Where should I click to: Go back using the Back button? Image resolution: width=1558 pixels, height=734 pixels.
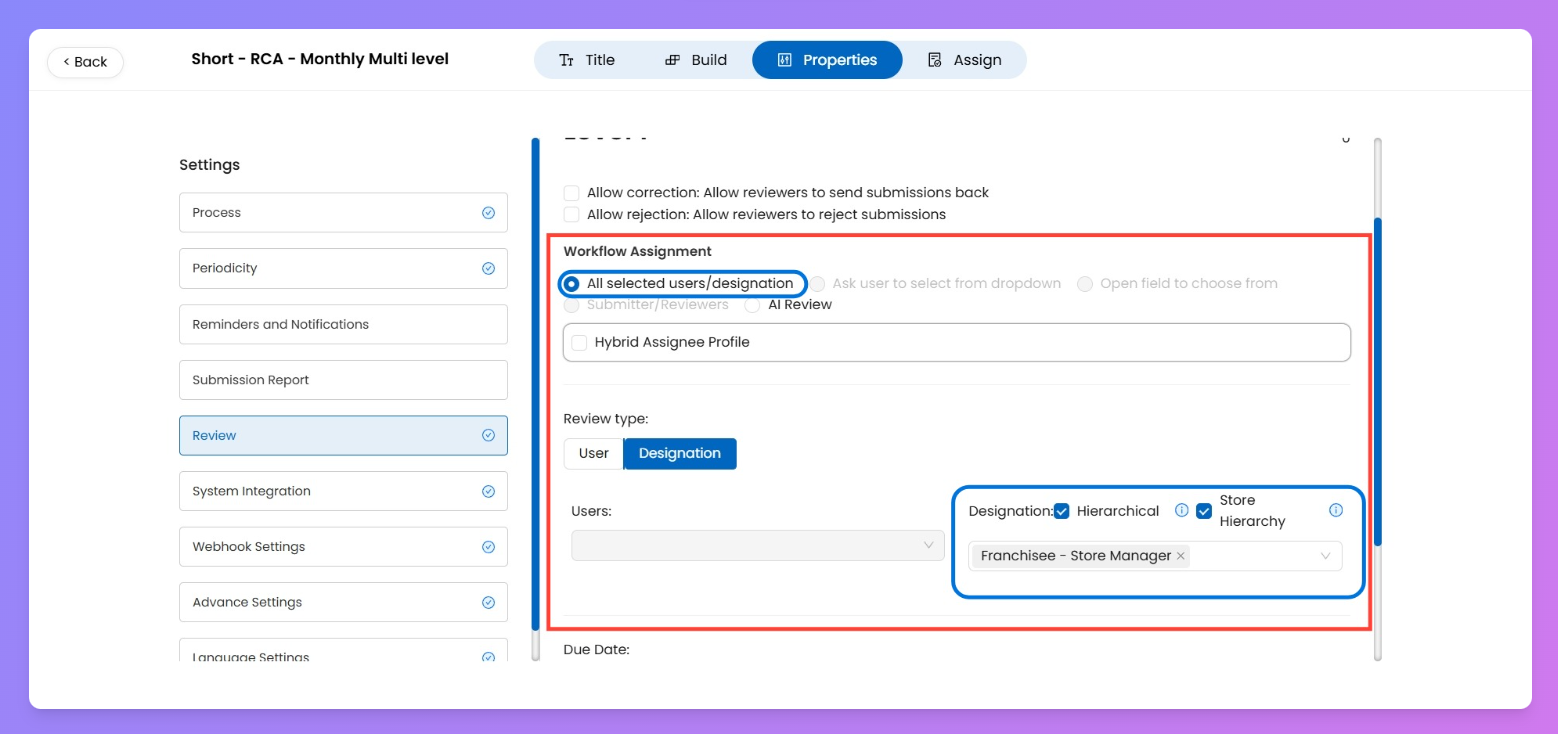point(85,62)
